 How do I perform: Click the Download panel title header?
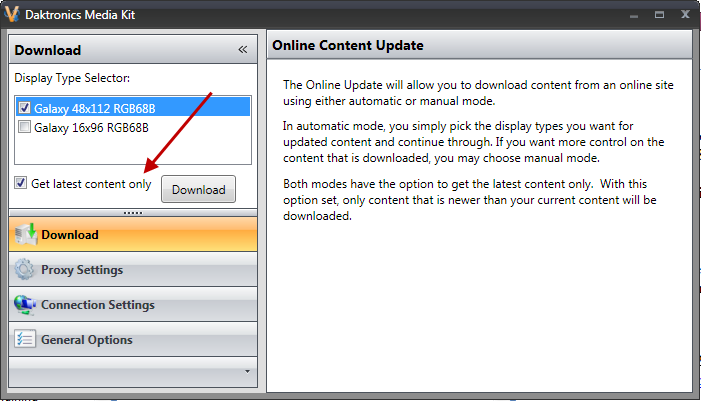48,50
